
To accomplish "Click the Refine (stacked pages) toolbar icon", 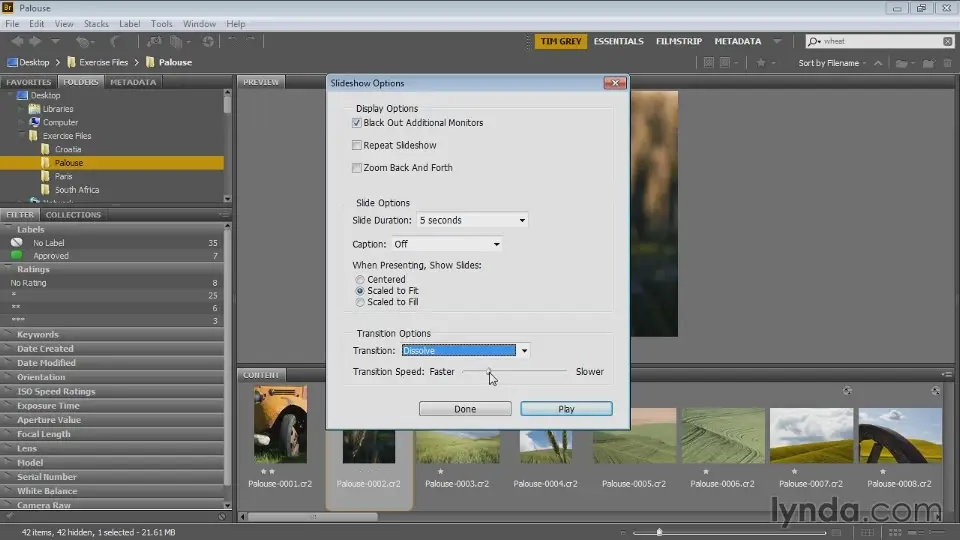I will click(176, 42).
